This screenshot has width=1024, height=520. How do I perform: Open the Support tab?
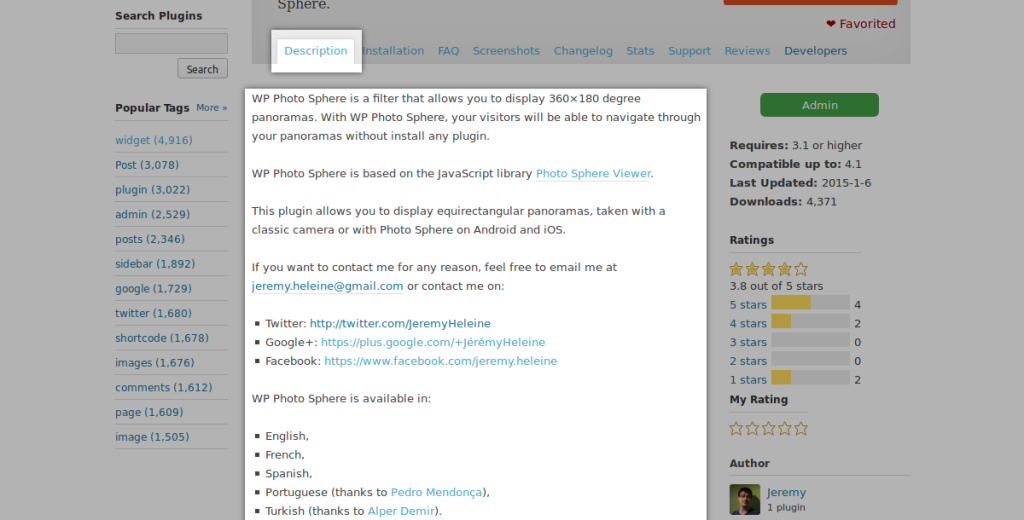689,51
